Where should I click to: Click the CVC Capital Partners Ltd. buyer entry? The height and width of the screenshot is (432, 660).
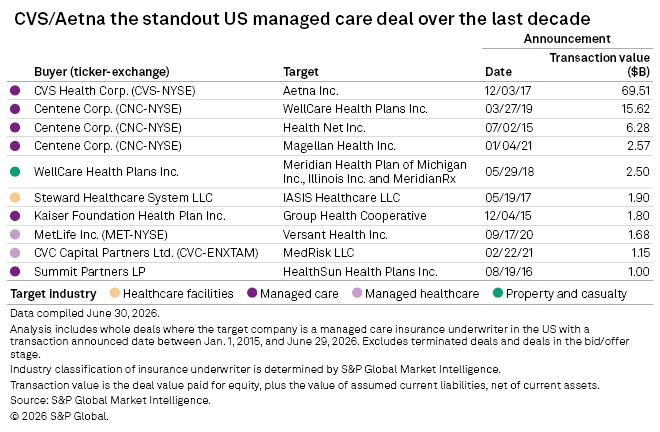(146, 253)
